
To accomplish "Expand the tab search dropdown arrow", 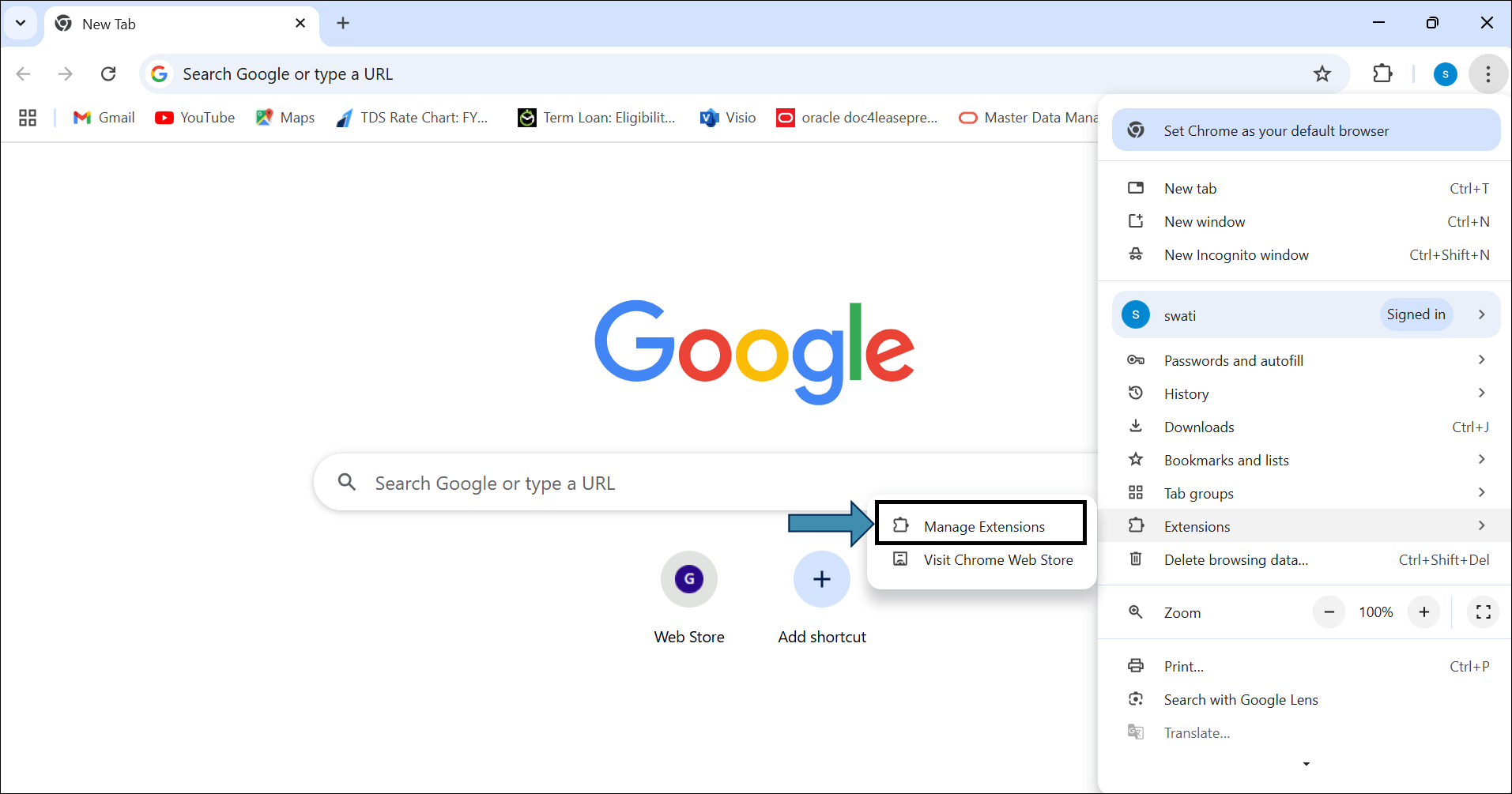I will (x=21, y=23).
